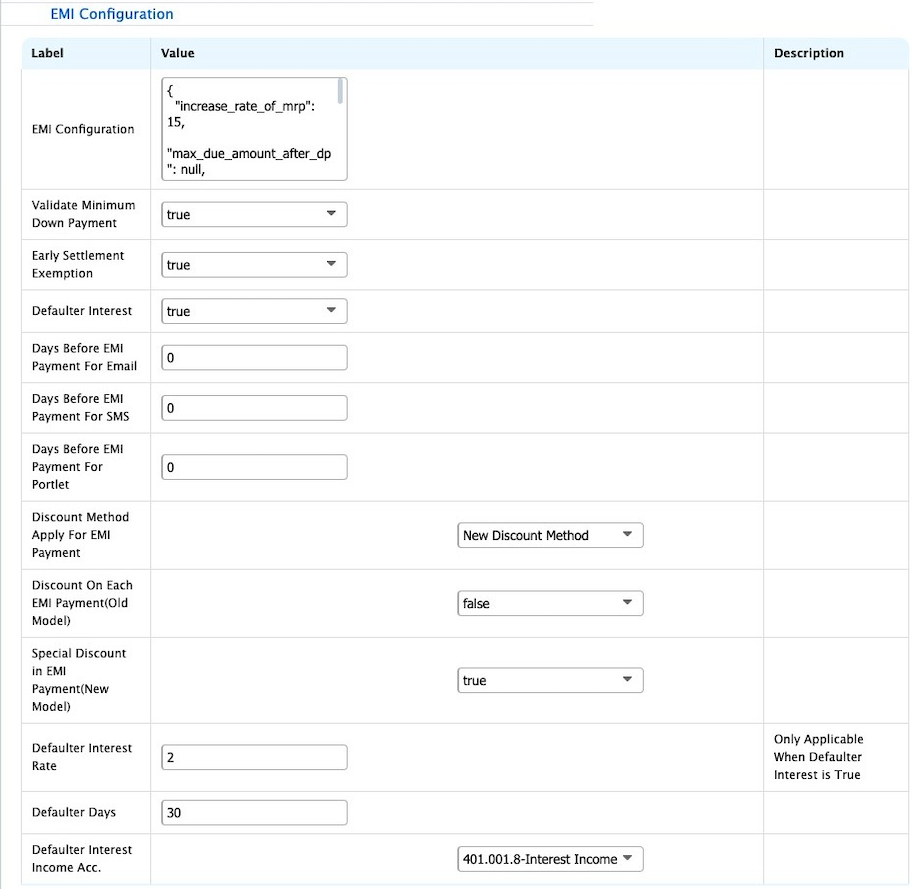Click the 'Discount On Each EMI Payment(Old Model)' label

pos(82,603)
